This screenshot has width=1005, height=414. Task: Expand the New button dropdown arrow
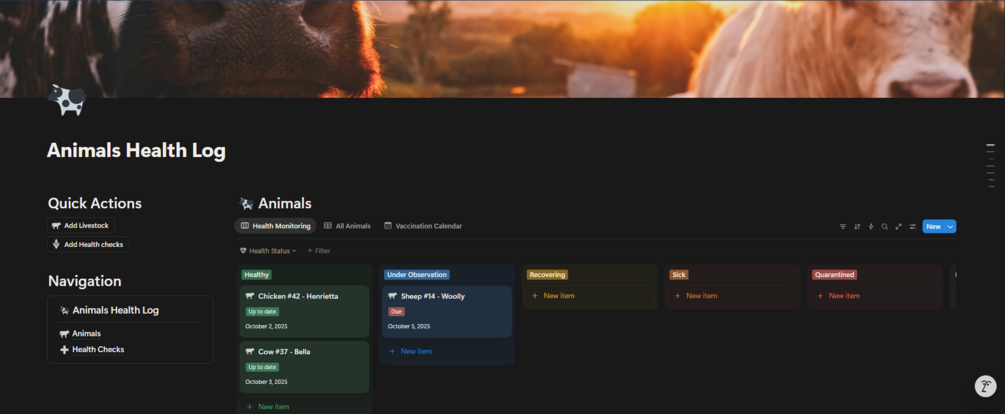951,226
